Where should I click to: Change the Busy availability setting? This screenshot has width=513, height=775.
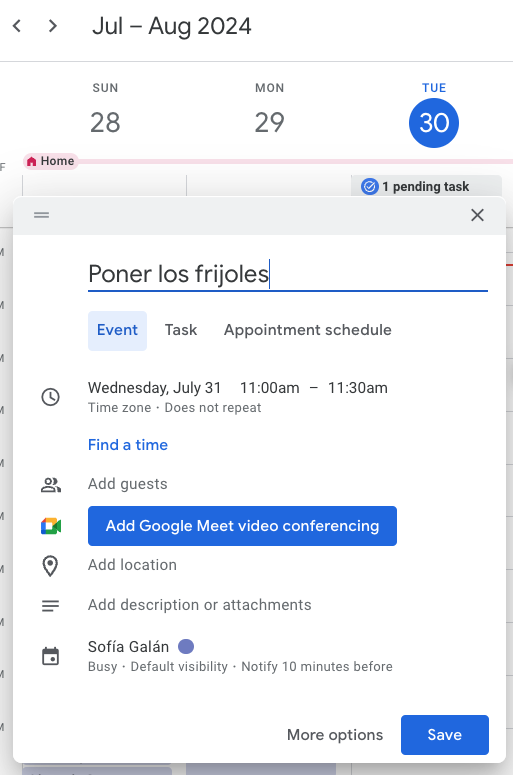[x=102, y=667]
